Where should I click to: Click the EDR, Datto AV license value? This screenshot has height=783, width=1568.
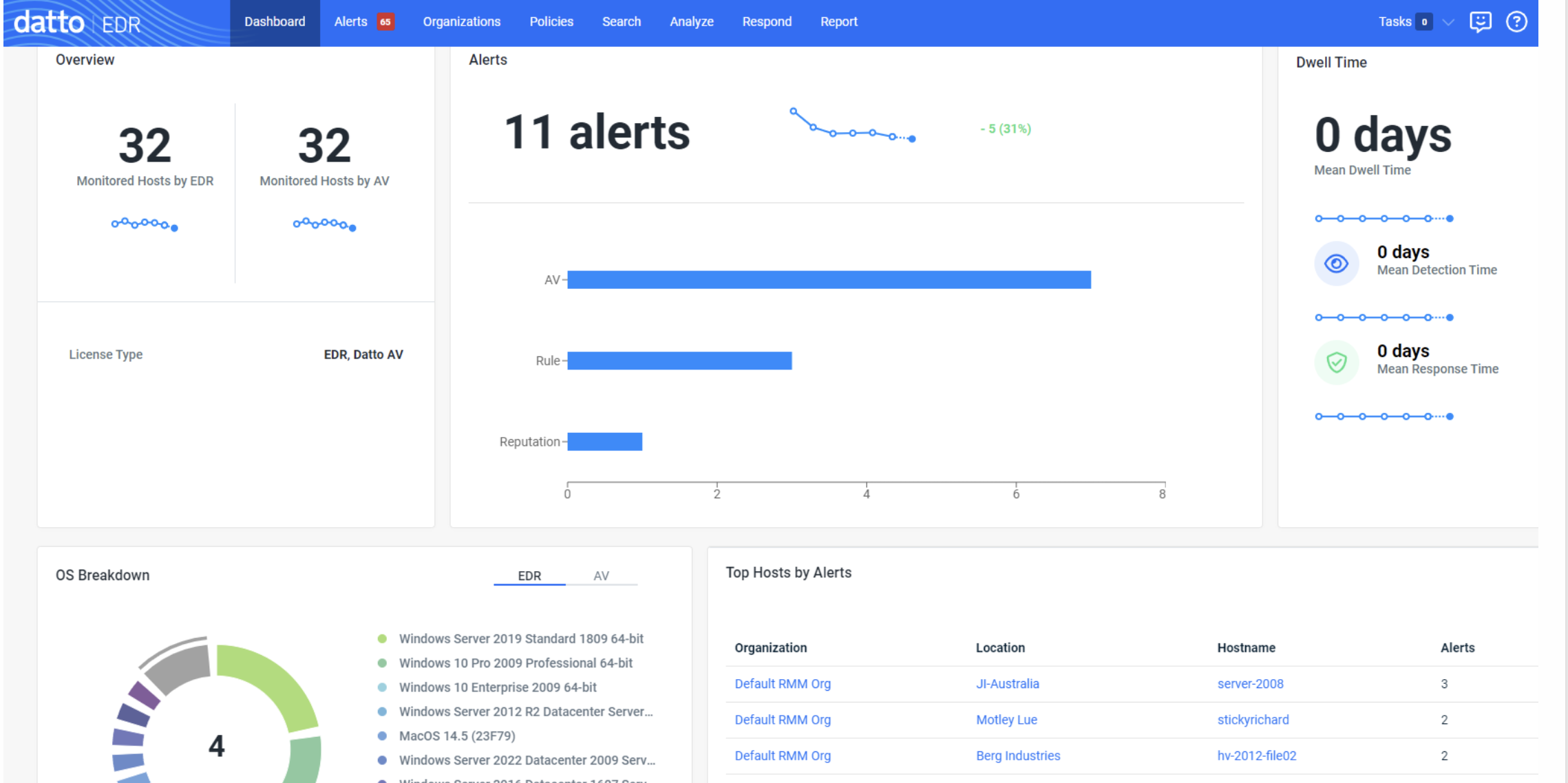[363, 354]
